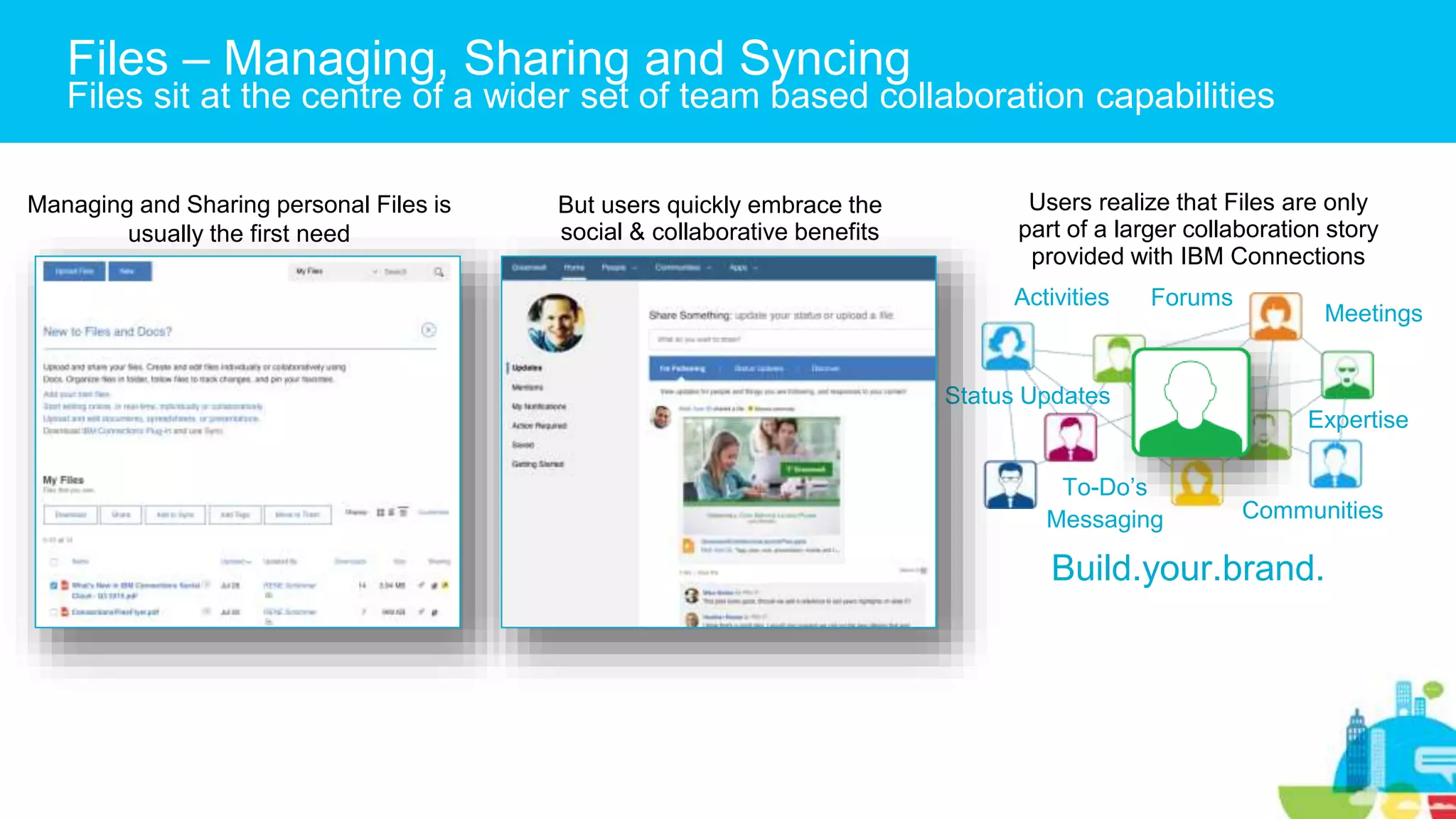Click the Customize link beside display icons
The height and width of the screenshot is (819, 1456).
click(x=433, y=512)
